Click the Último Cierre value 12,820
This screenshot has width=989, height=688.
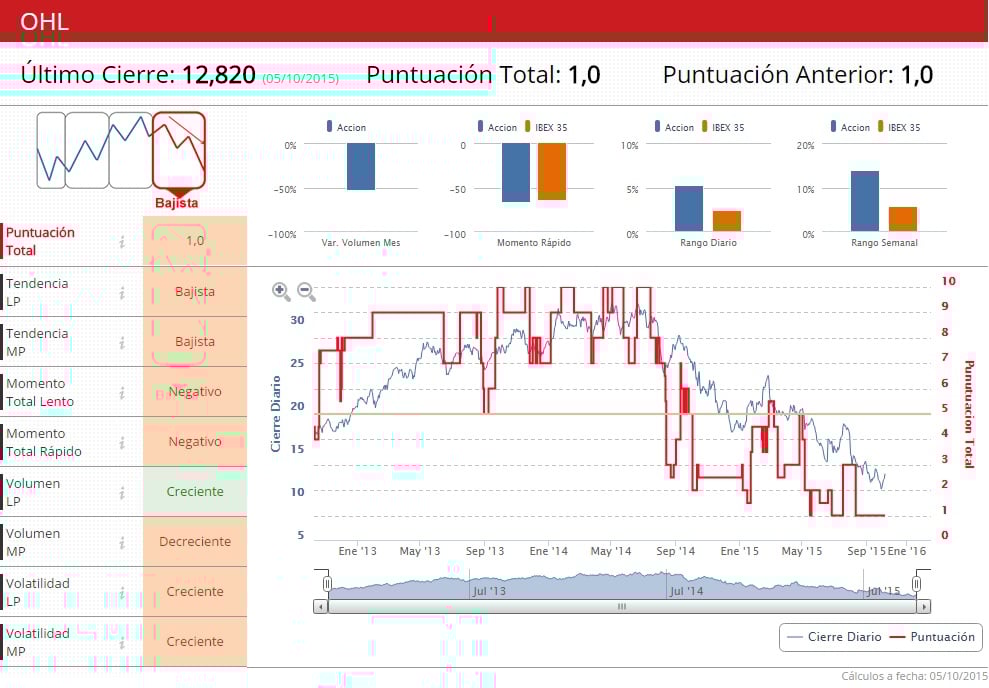tap(219, 74)
